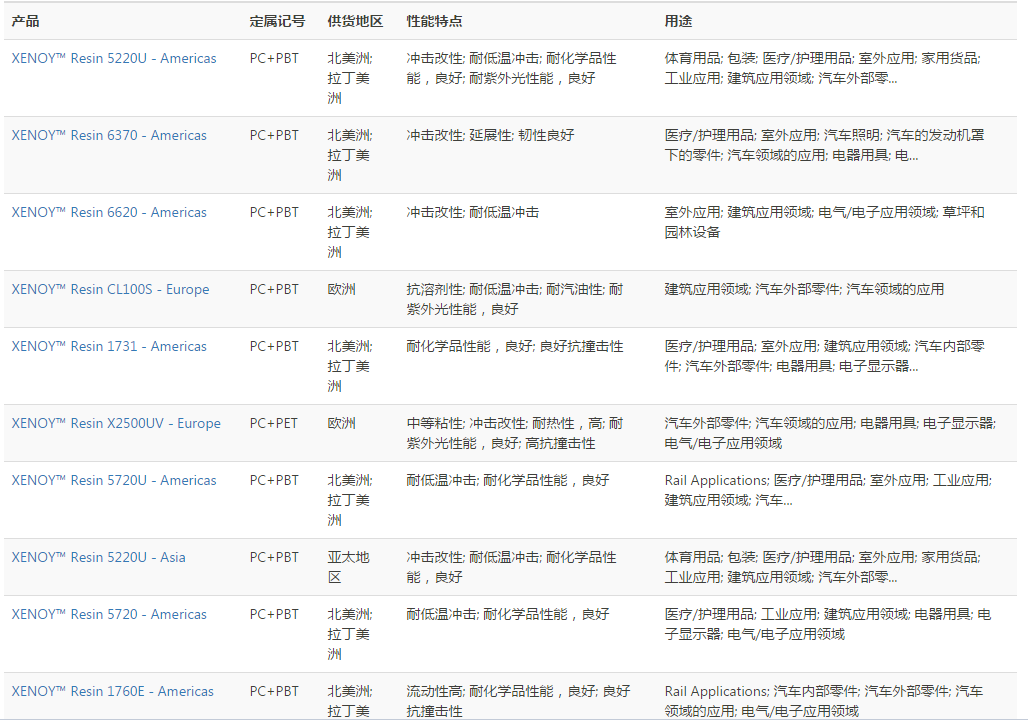Select 流动性高 properties in 1760E row

(518, 702)
